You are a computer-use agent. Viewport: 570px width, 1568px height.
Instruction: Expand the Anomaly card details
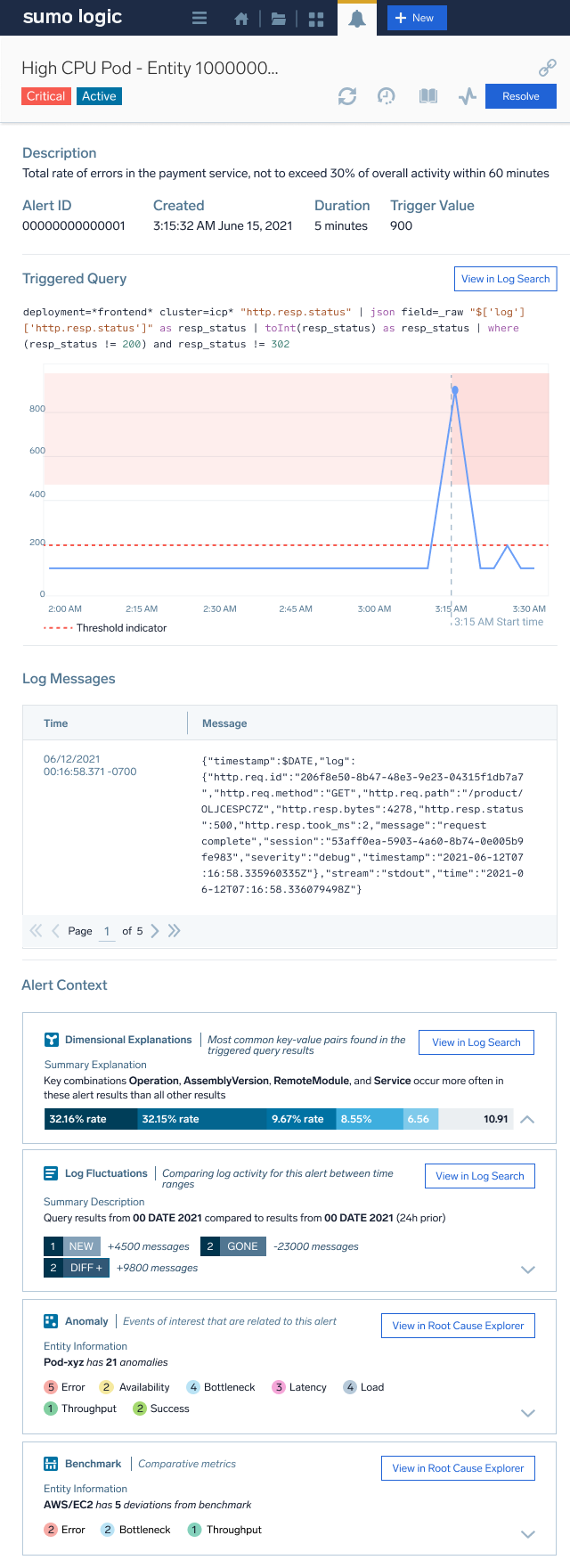527,1412
